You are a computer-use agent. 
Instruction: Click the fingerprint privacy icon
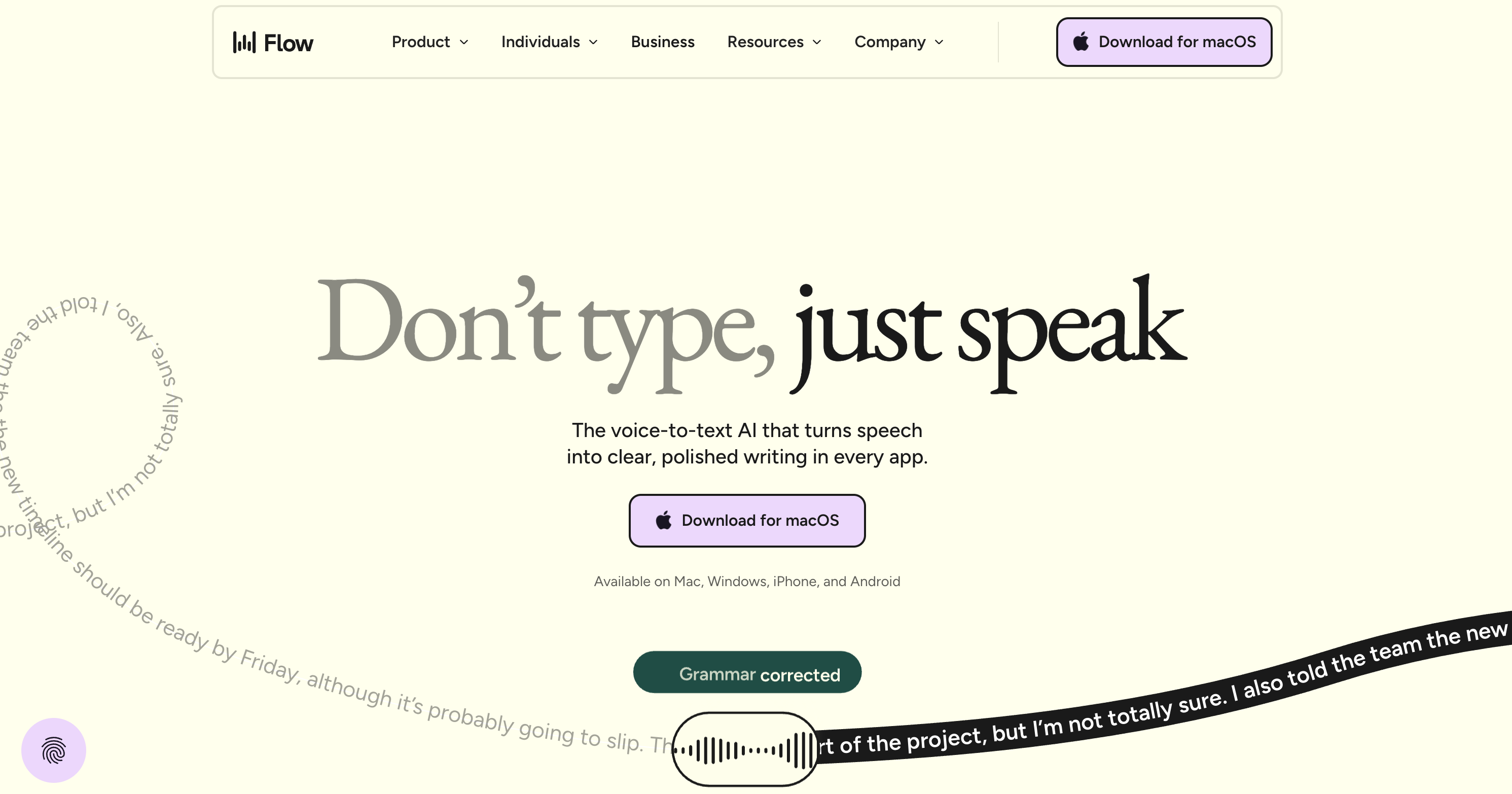pyautogui.click(x=53, y=750)
